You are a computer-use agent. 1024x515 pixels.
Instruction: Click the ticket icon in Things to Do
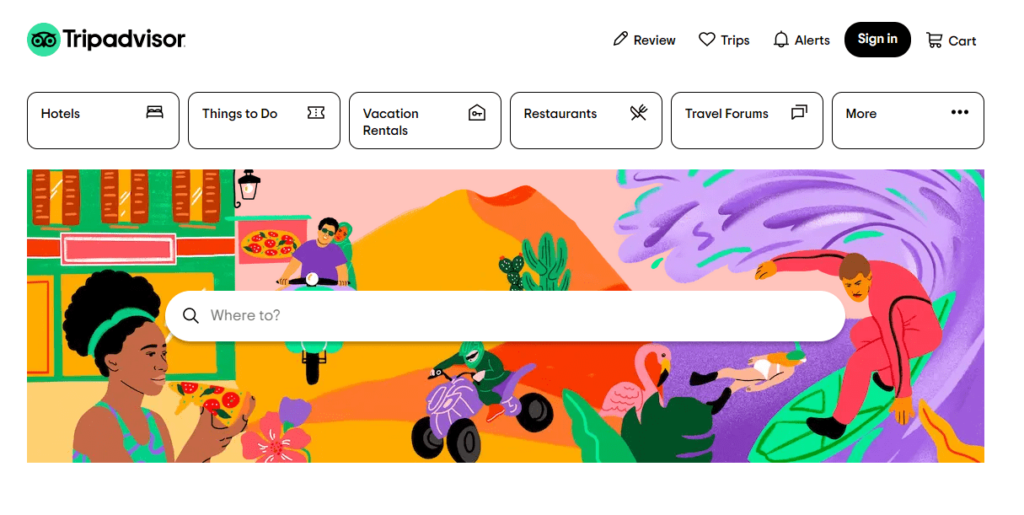[316, 113]
